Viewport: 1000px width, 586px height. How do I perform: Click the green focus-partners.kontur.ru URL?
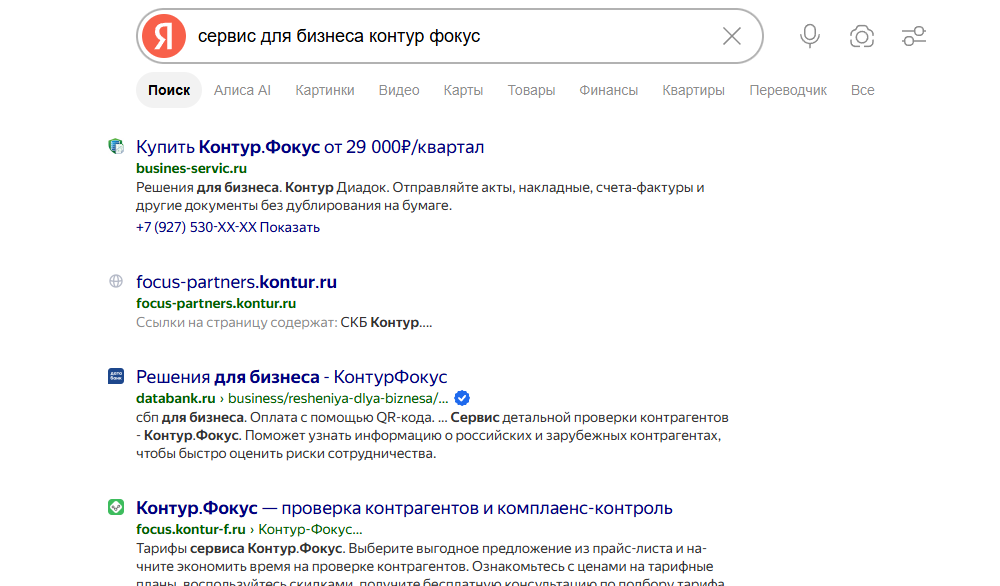[216, 304]
